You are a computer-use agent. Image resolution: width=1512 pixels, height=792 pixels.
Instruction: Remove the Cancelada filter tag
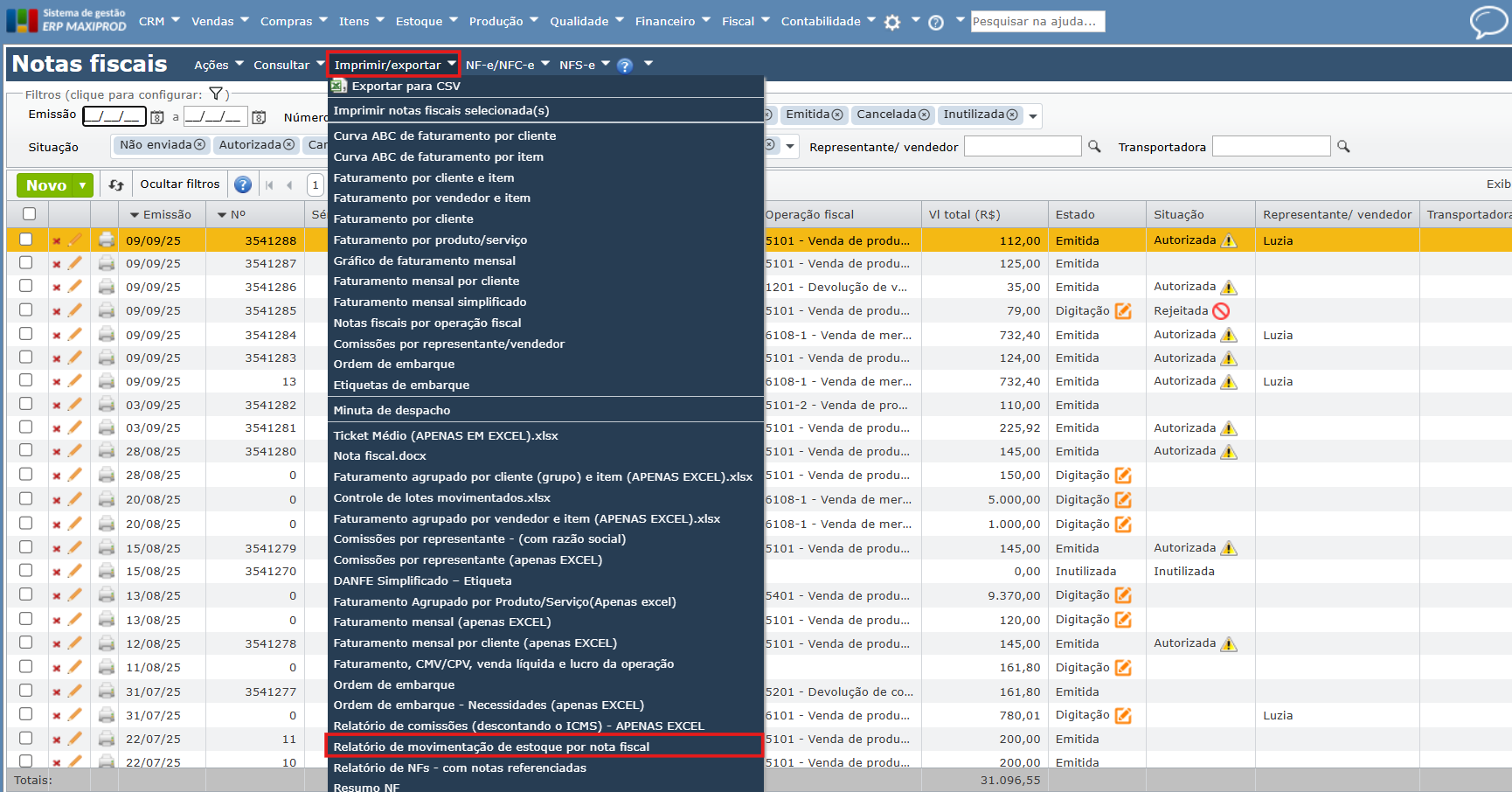(x=924, y=115)
